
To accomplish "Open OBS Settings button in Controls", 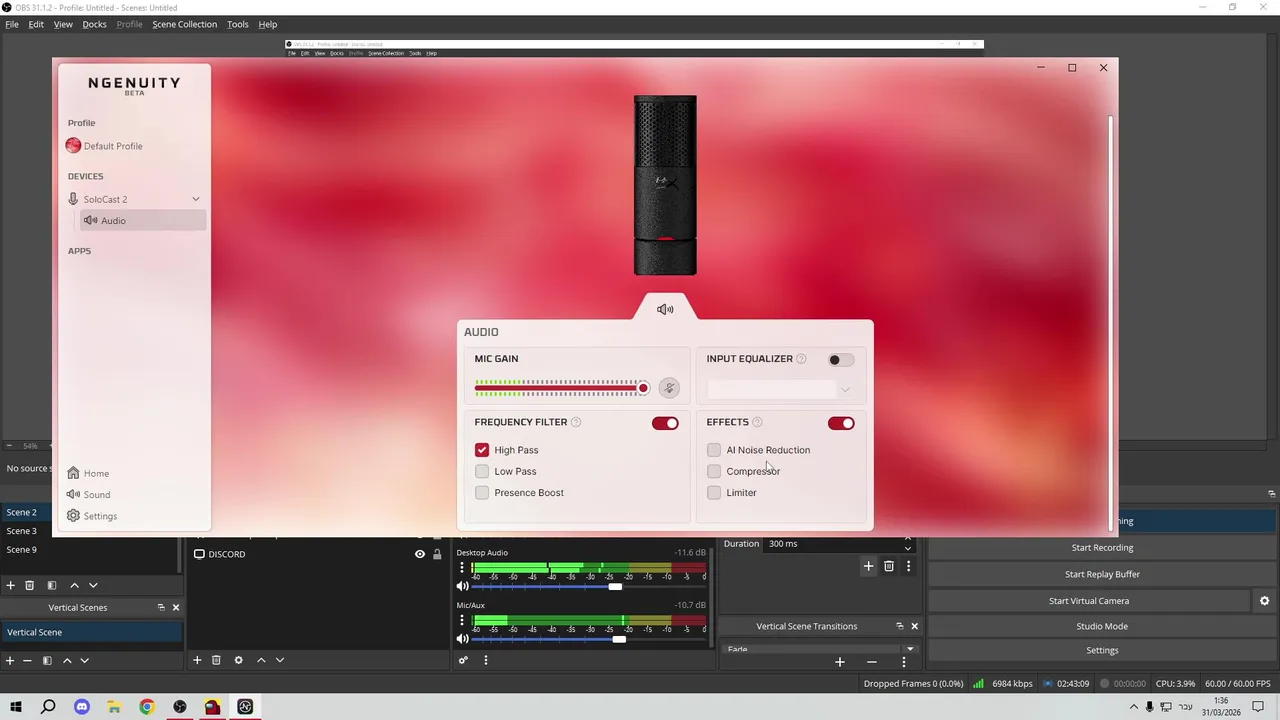I will click(x=1102, y=650).
